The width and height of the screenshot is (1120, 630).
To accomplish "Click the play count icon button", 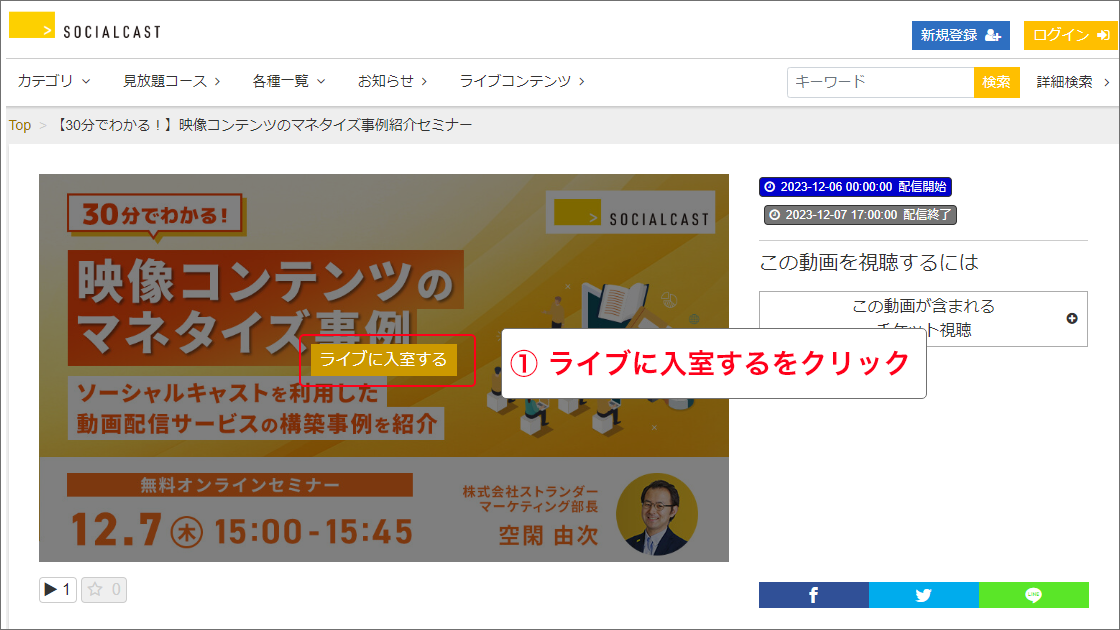I will pos(58,589).
